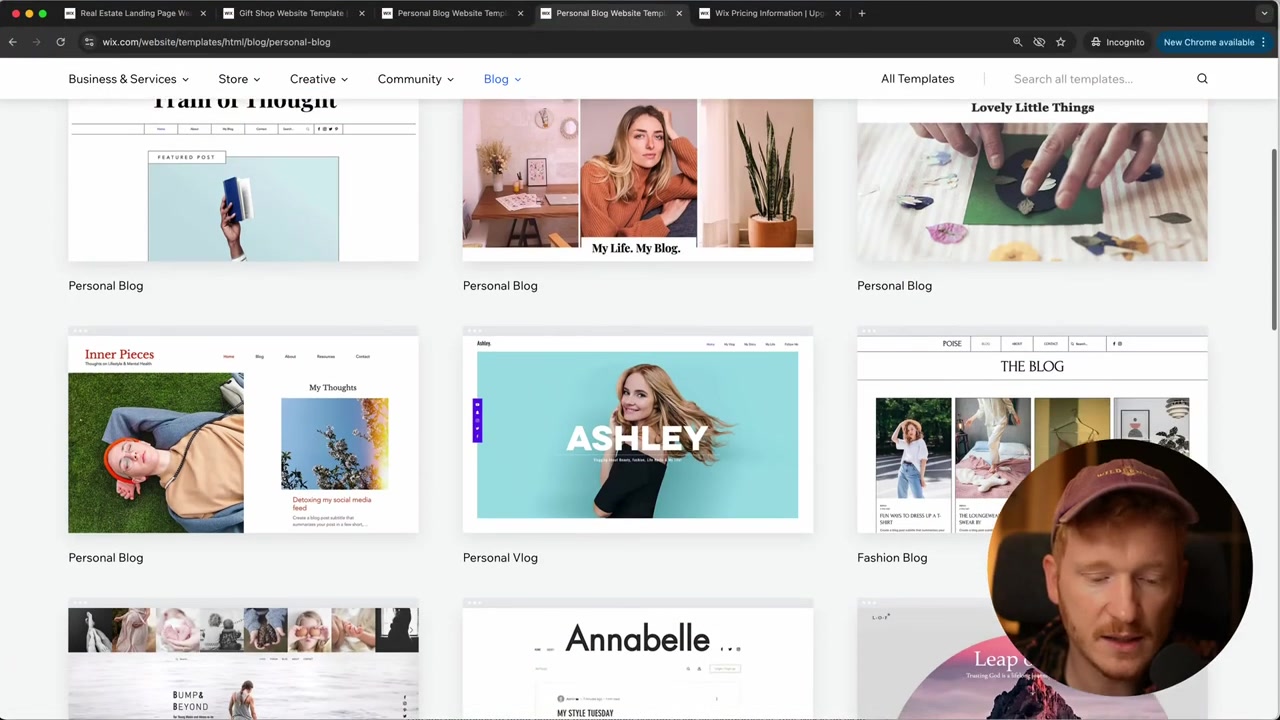Open the tab search dropdown arrow
Image resolution: width=1280 pixels, height=720 pixels.
point(1264,13)
